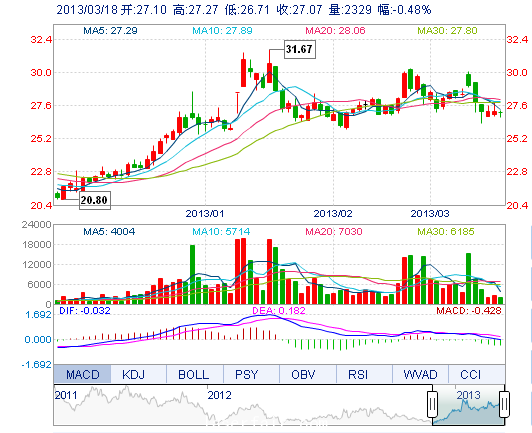This screenshot has width=532, height=433.
Task: Click the tallest red volume bar in January
Action: click(x=243, y=271)
